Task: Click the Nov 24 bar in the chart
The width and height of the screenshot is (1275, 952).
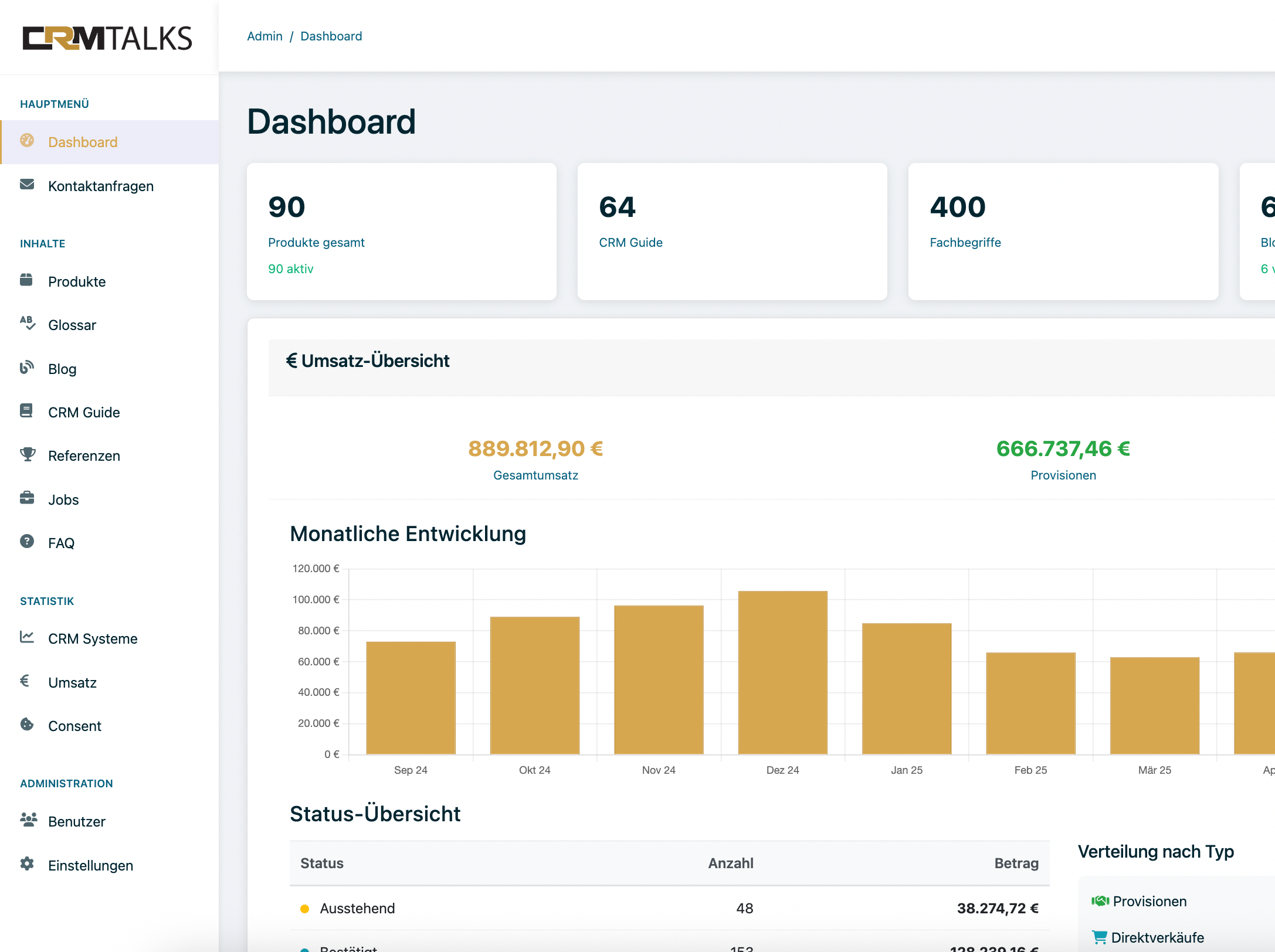Action: click(x=659, y=680)
